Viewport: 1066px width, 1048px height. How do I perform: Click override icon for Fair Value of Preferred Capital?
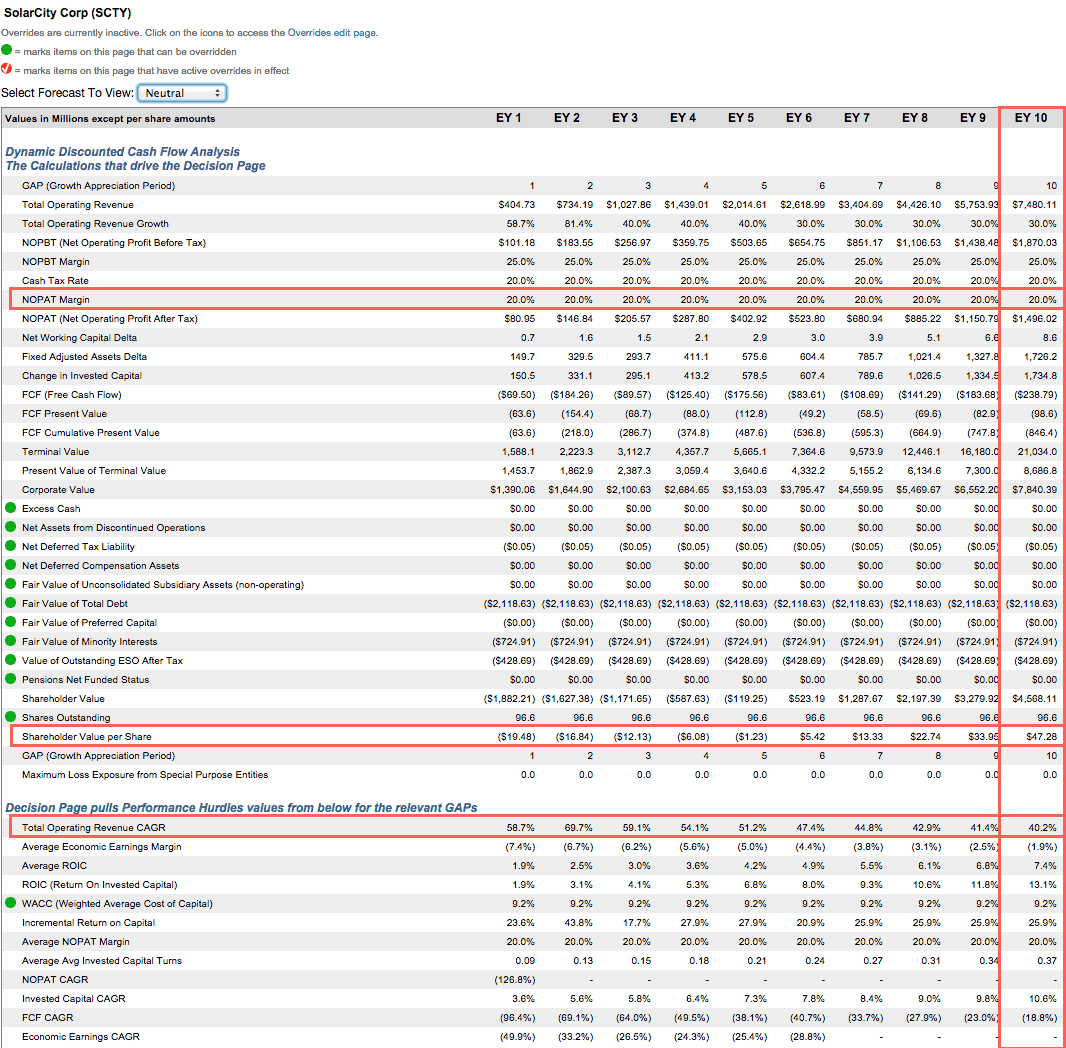point(10,622)
